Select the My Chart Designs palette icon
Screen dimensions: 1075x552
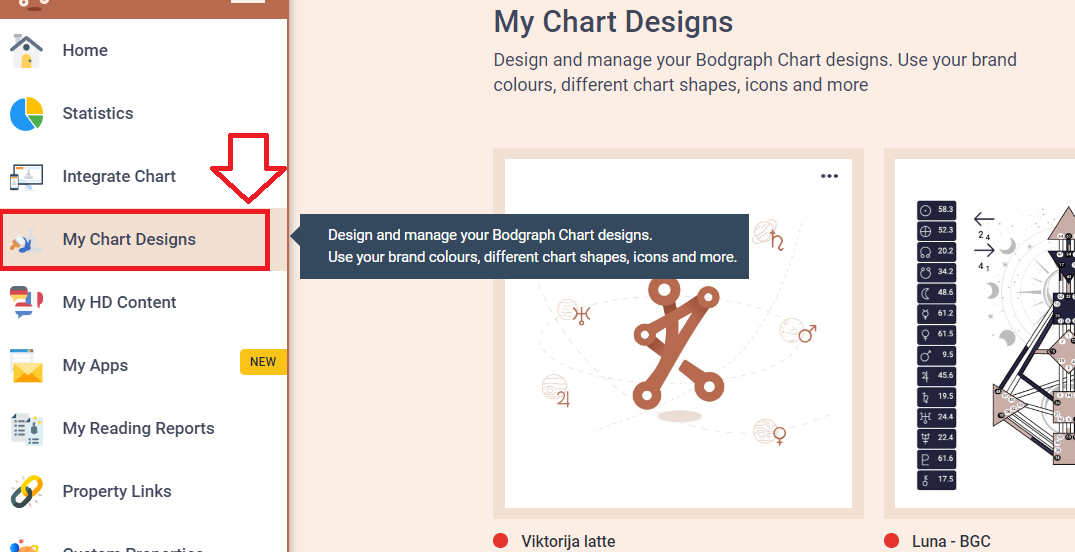[26, 240]
